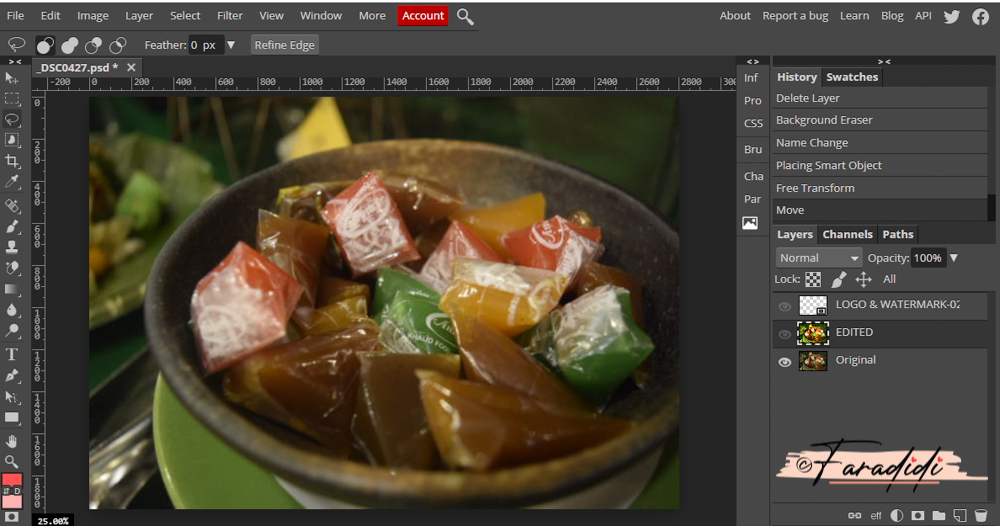Switch to the Paths tab
1000x526 pixels.
pos(897,235)
